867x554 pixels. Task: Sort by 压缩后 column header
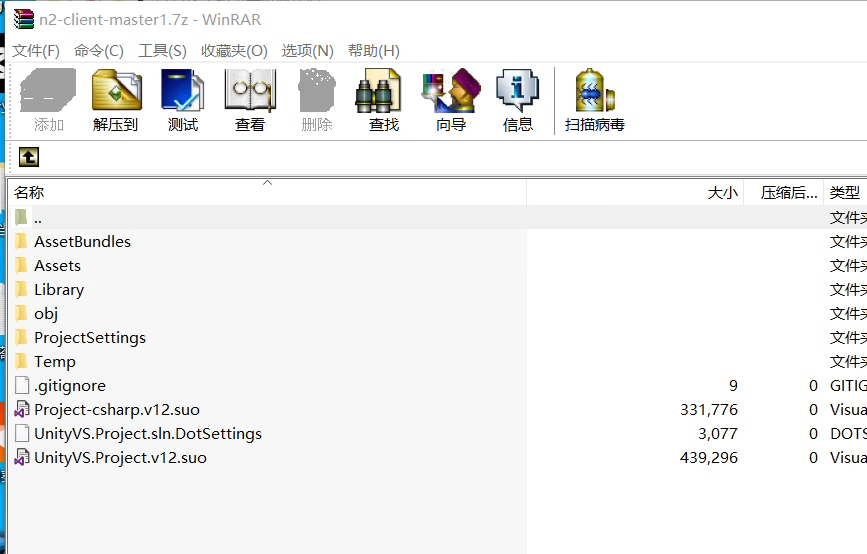(784, 192)
